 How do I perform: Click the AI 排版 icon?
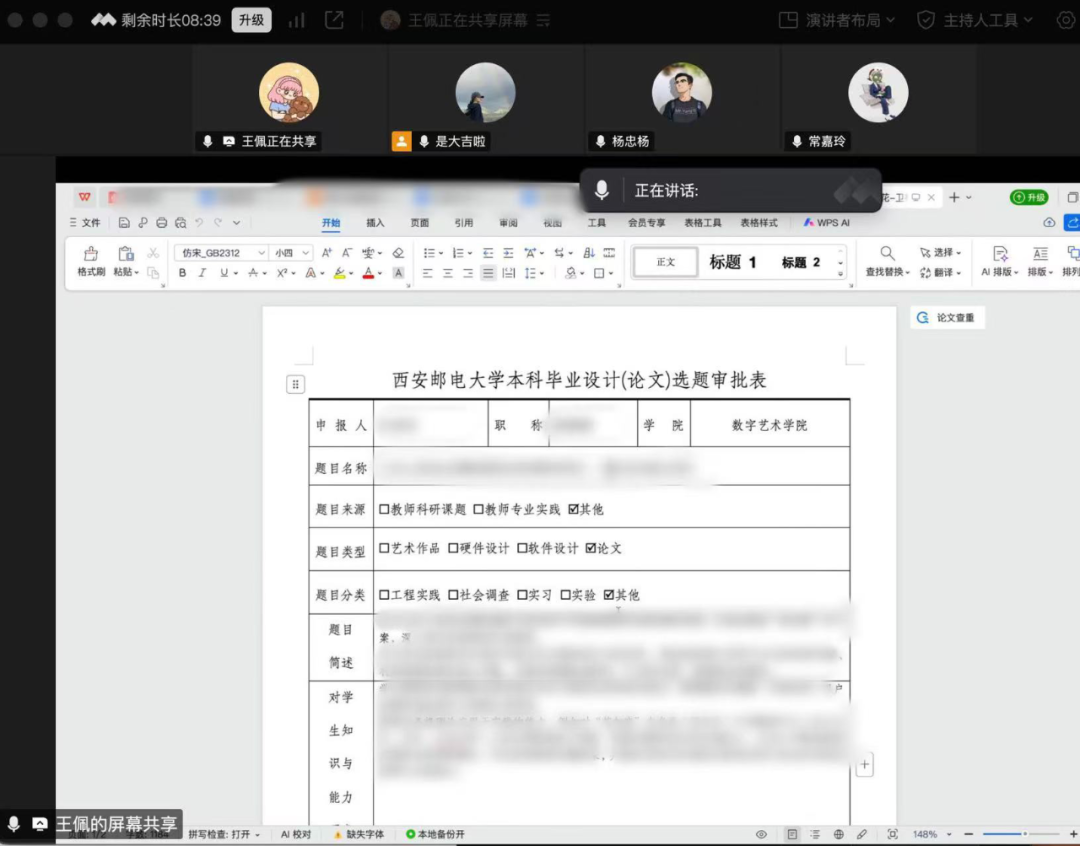[1000, 254]
